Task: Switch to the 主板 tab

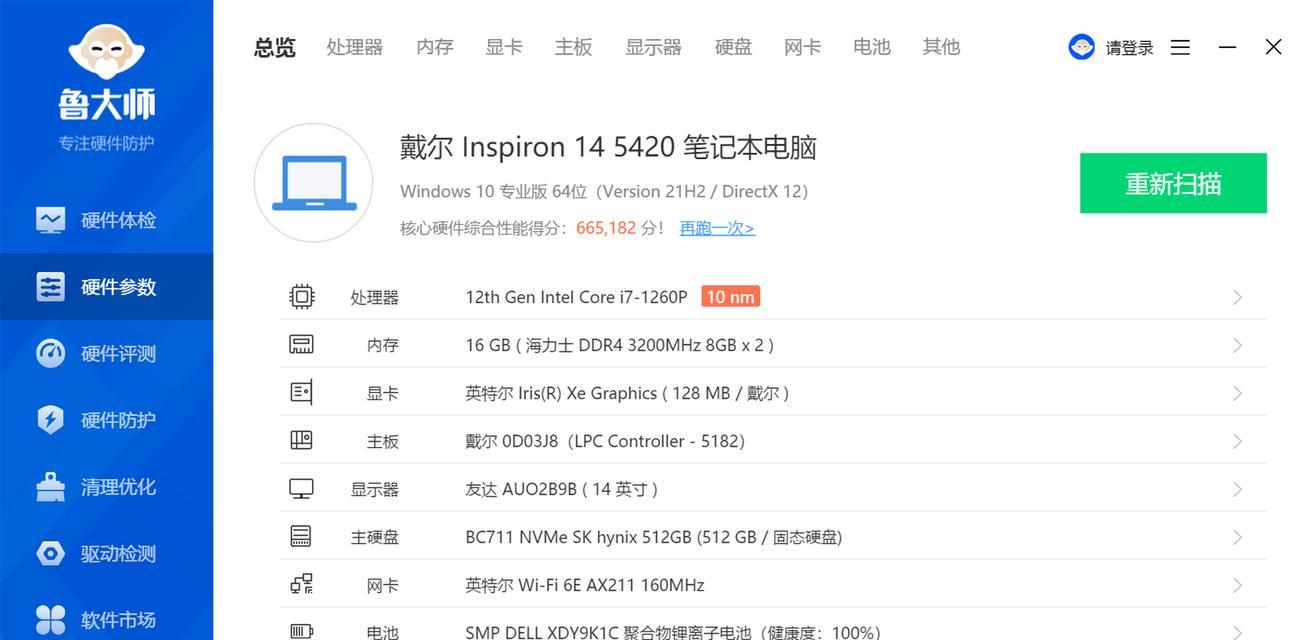Action: (x=574, y=47)
